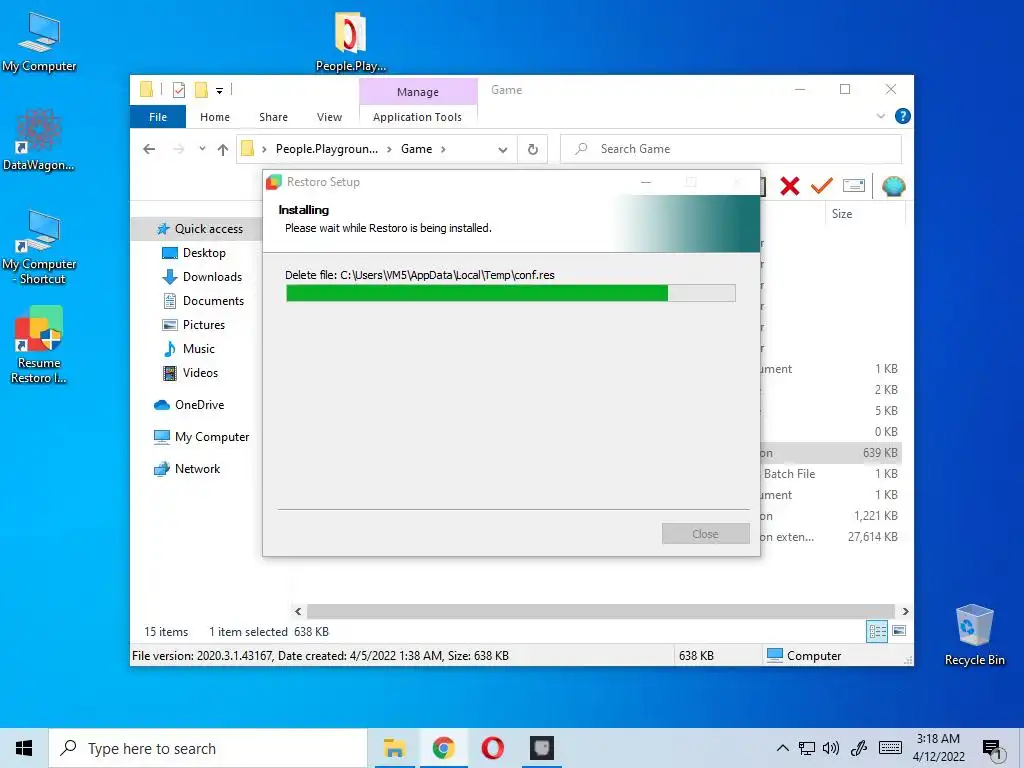The width and height of the screenshot is (1024, 768).
Task: Select Documents in navigation pane
Action: [202, 301]
